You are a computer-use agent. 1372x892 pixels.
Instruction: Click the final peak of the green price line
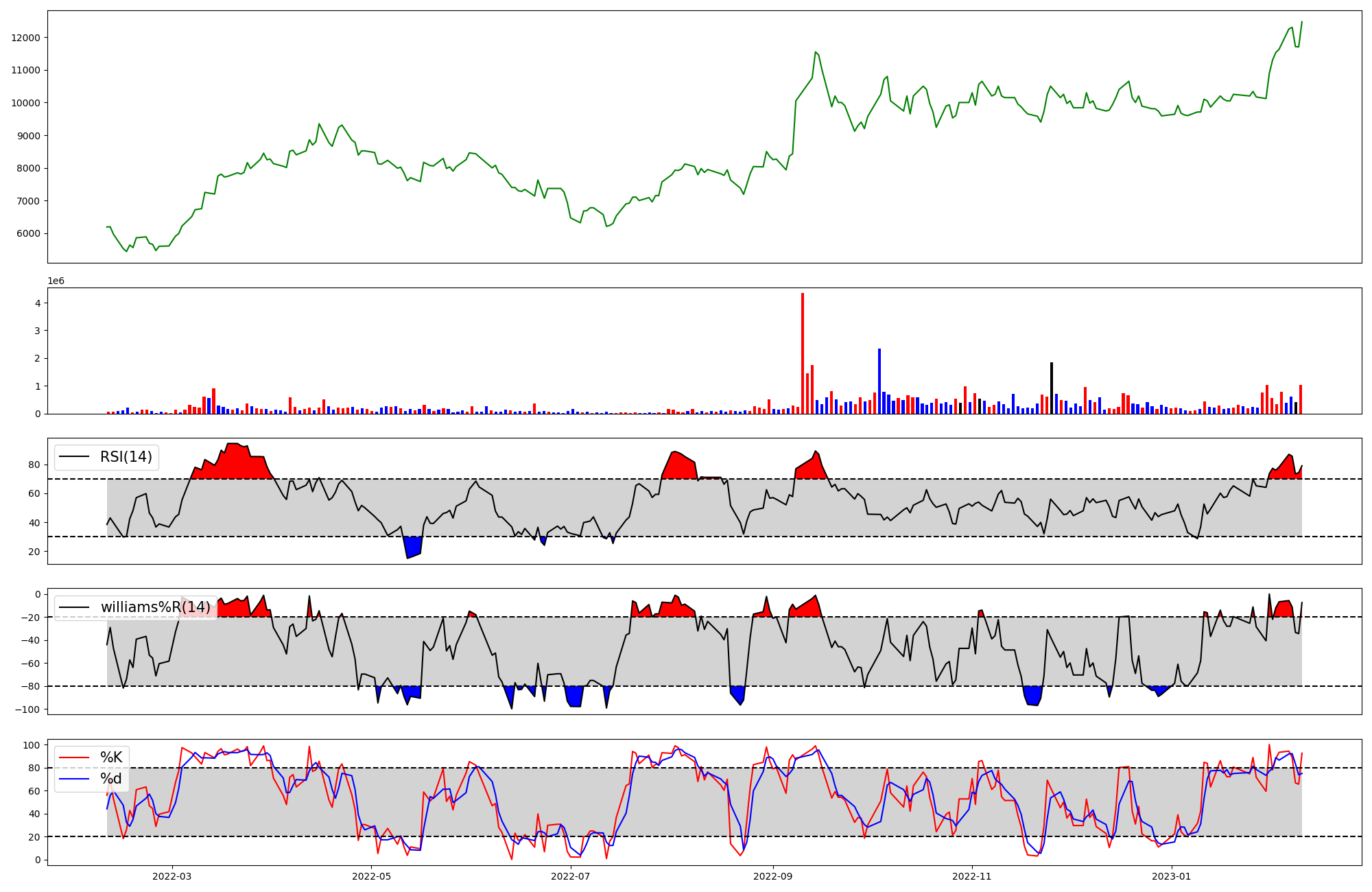pos(1301,22)
